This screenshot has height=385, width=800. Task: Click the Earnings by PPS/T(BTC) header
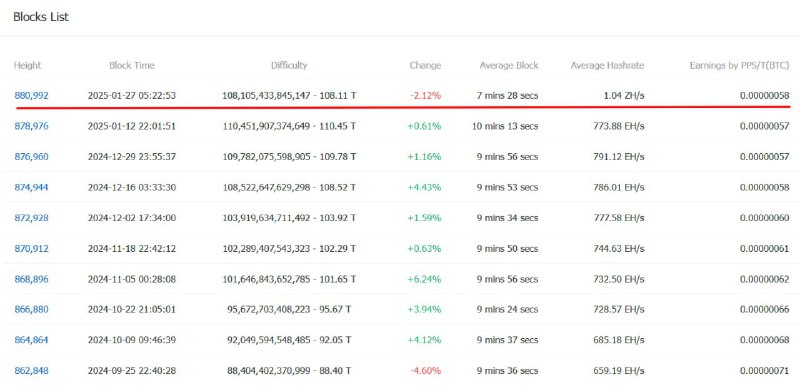click(x=739, y=65)
